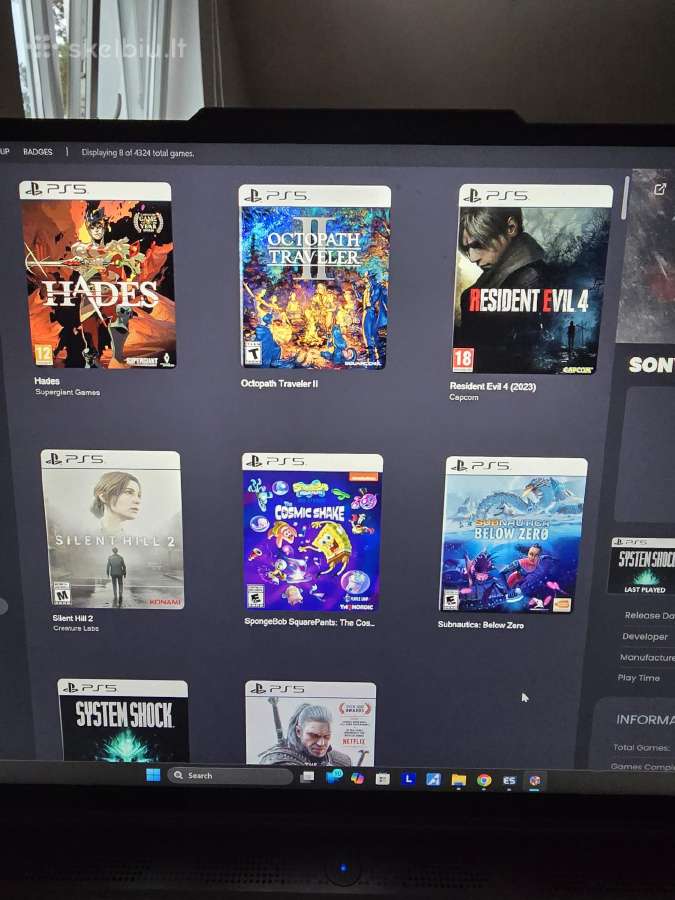Click the Developer label in details panel
675x900 pixels.
(x=645, y=637)
